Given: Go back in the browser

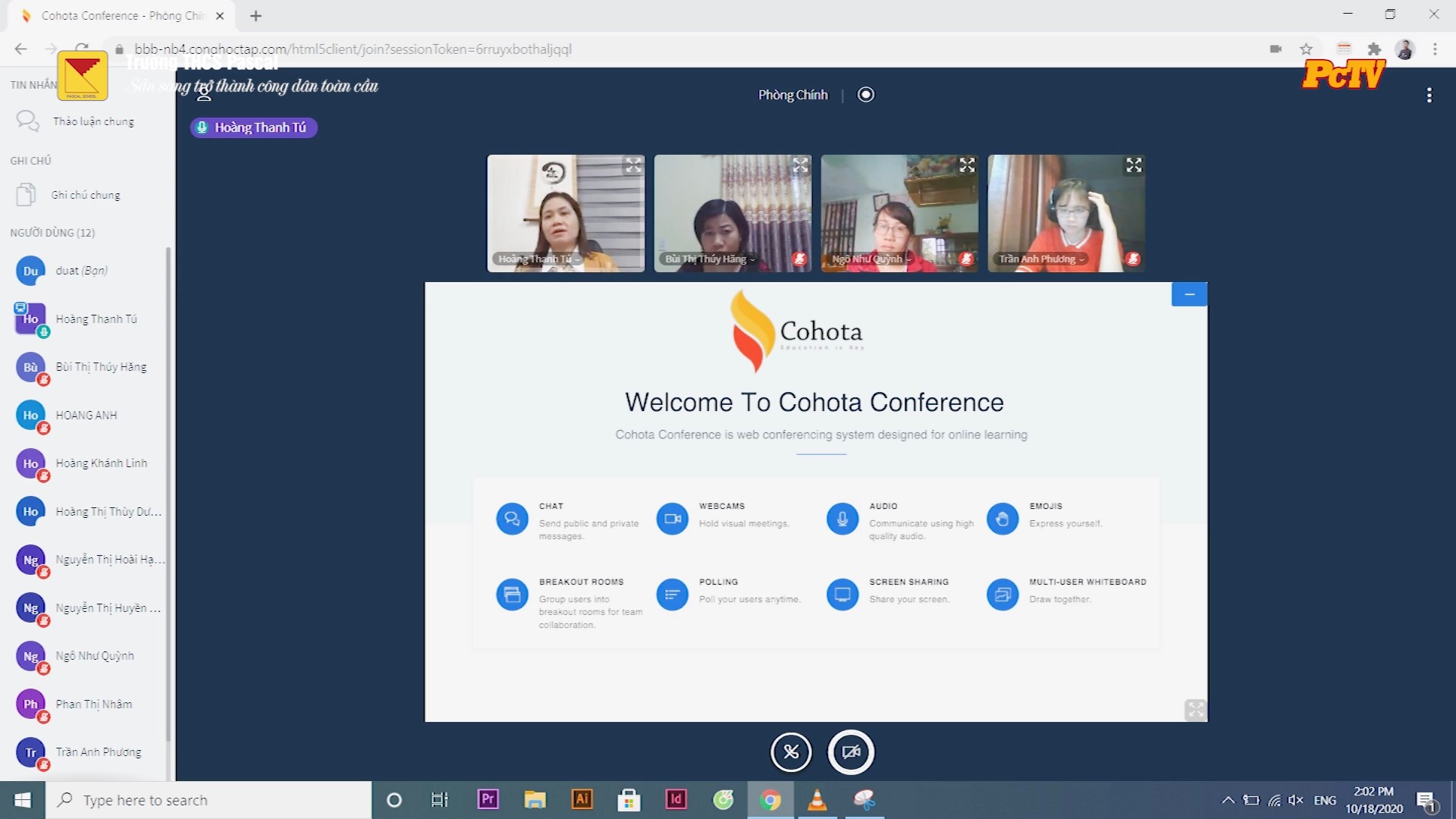Looking at the screenshot, I should [x=20, y=49].
